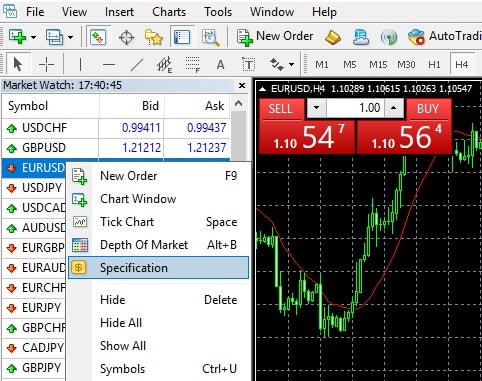Click the Bid column header

tap(131, 106)
